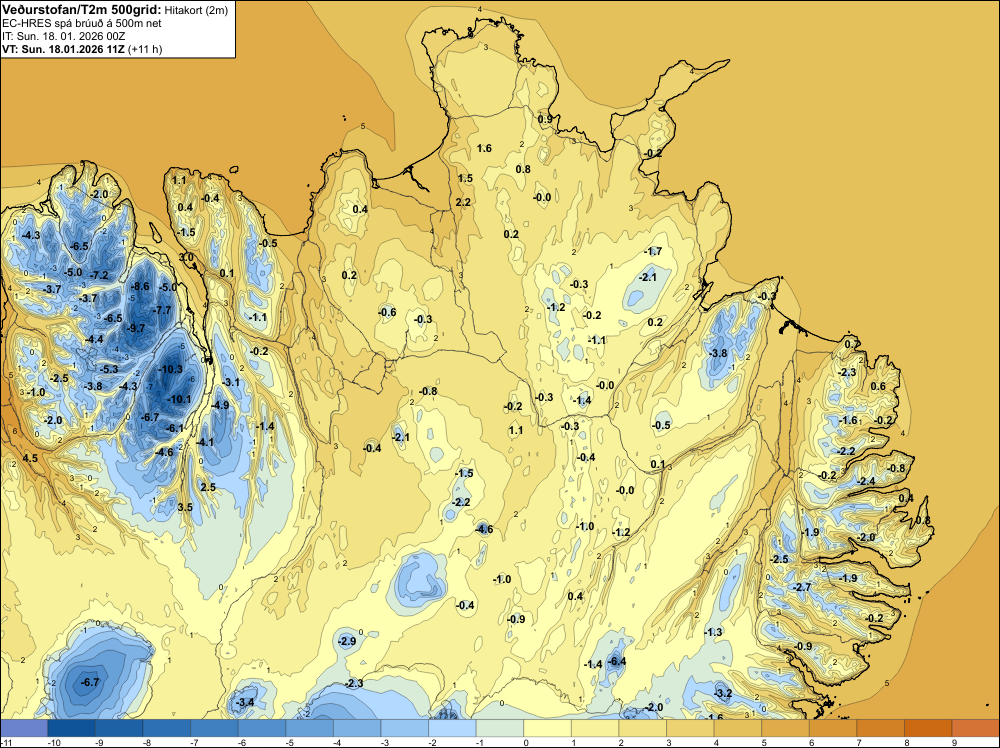Pick the legend swatch between 3 and 4
1000x748 pixels.
click(690, 728)
